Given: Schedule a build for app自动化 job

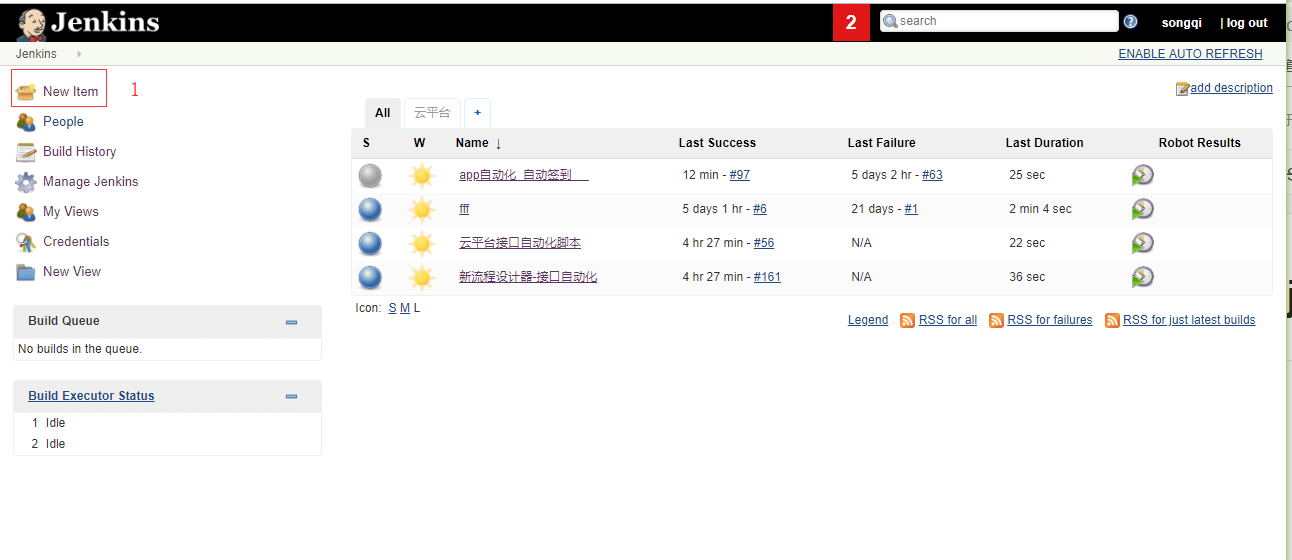Looking at the screenshot, I should click(x=1142, y=175).
